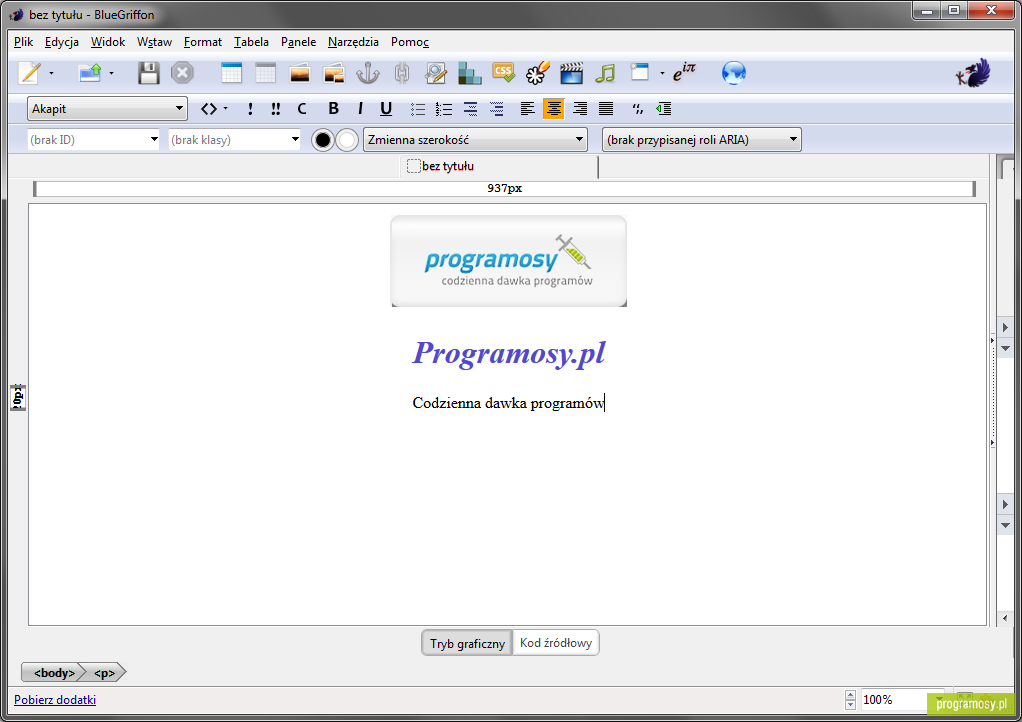Create ordered numbered list
This screenshot has width=1022, height=722.
[x=444, y=109]
